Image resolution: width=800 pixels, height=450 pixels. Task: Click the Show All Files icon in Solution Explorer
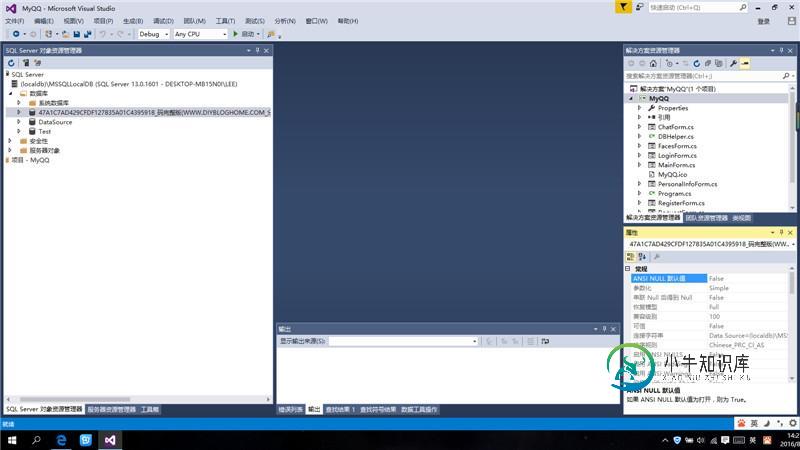coord(719,63)
